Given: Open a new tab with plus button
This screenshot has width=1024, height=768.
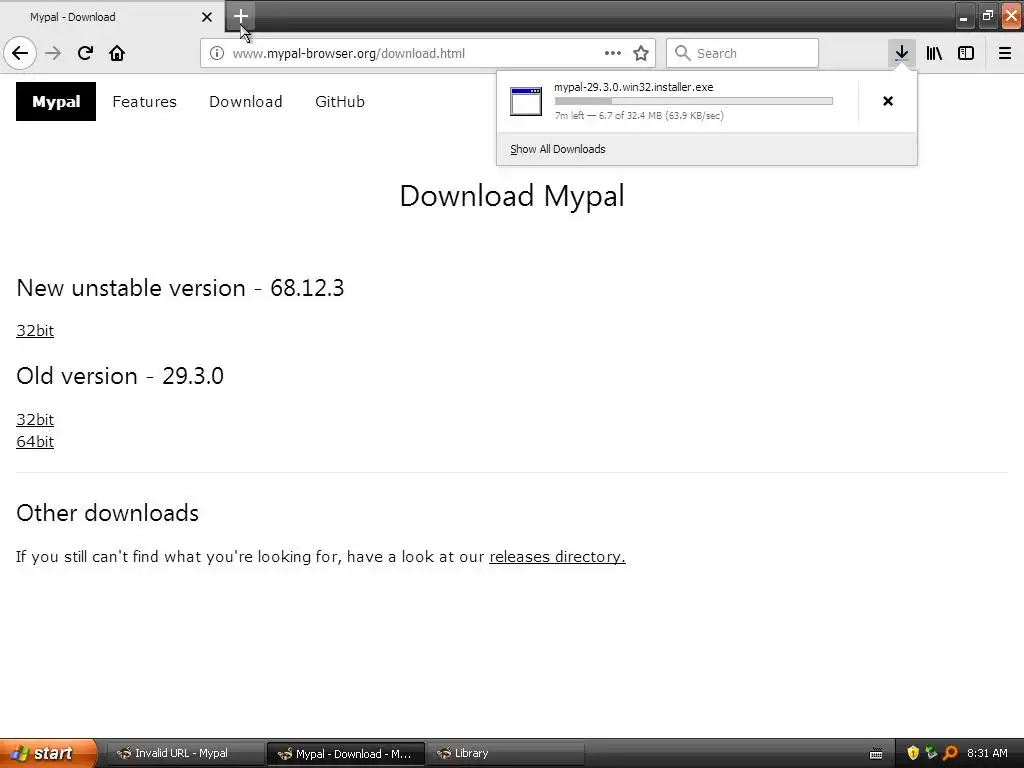Looking at the screenshot, I should [x=240, y=16].
